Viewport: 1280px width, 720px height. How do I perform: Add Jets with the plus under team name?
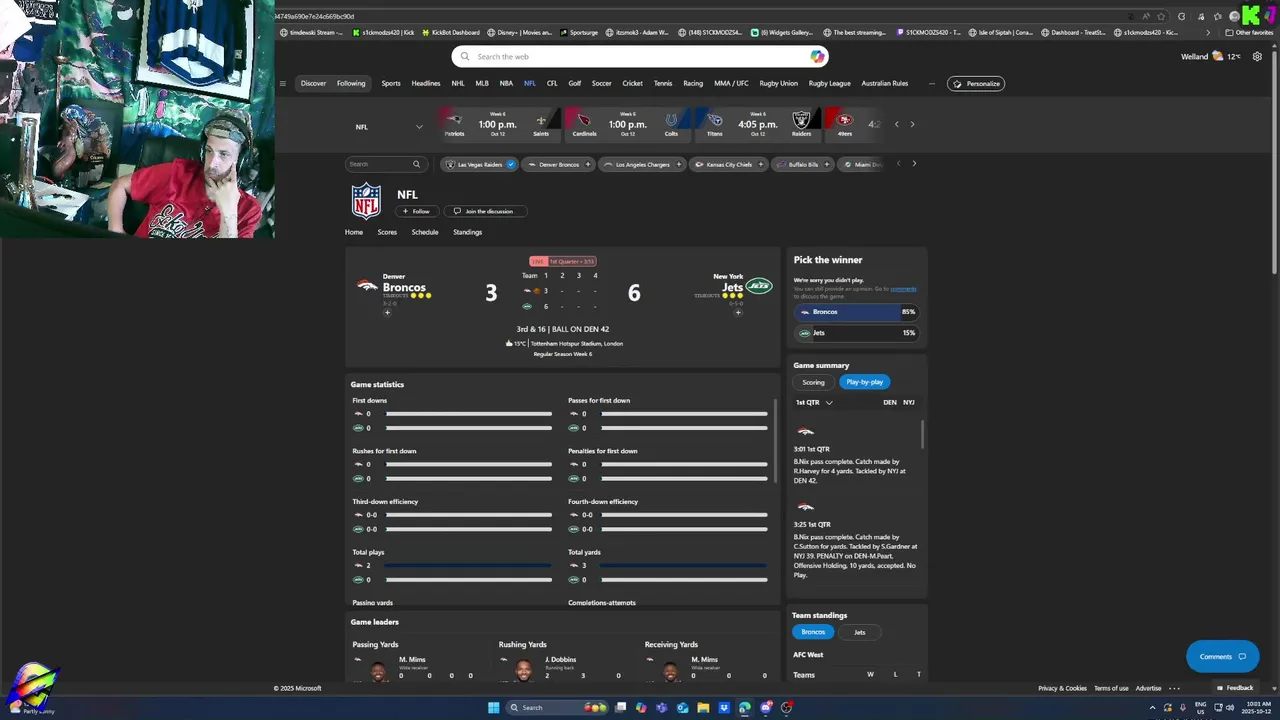(x=738, y=313)
